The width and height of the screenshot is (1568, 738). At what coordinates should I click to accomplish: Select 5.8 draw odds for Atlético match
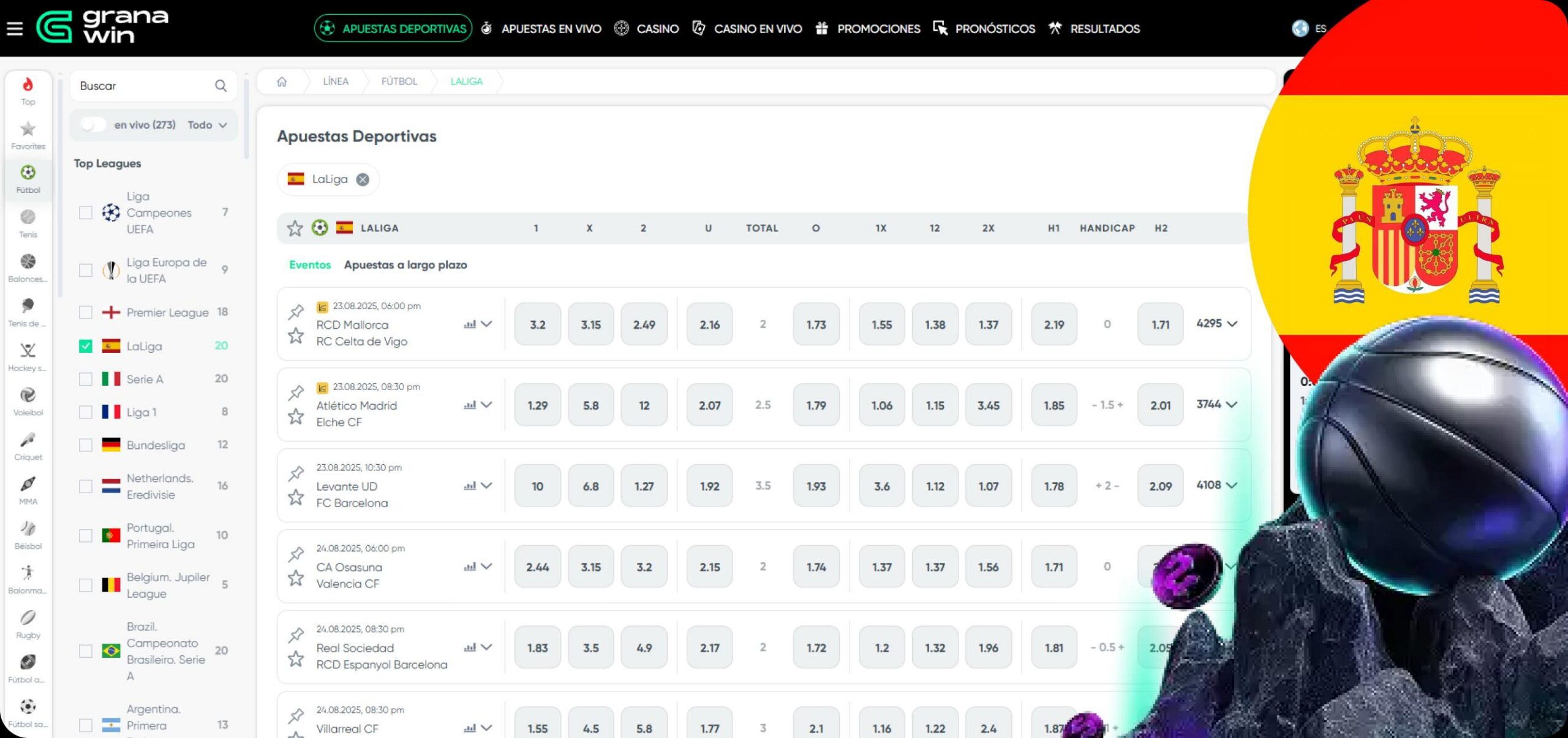tap(590, 405)
